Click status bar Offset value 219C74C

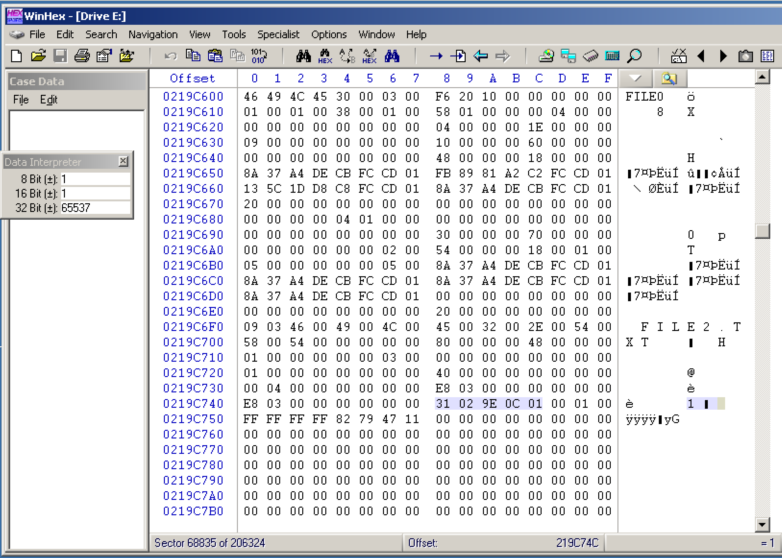coord(577,543)
